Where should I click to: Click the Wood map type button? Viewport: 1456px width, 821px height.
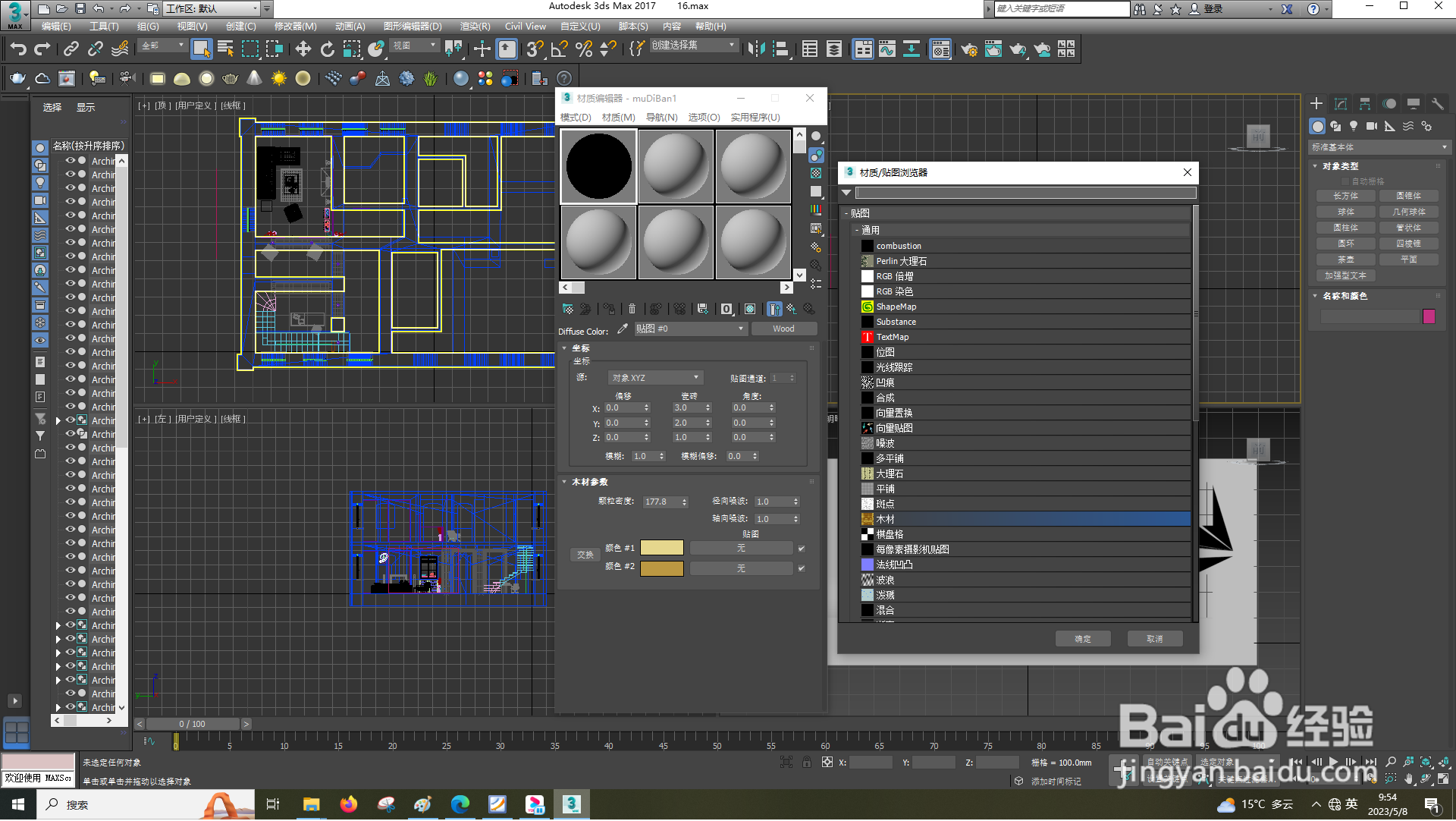pyautogui.click(x=783, y=329)
